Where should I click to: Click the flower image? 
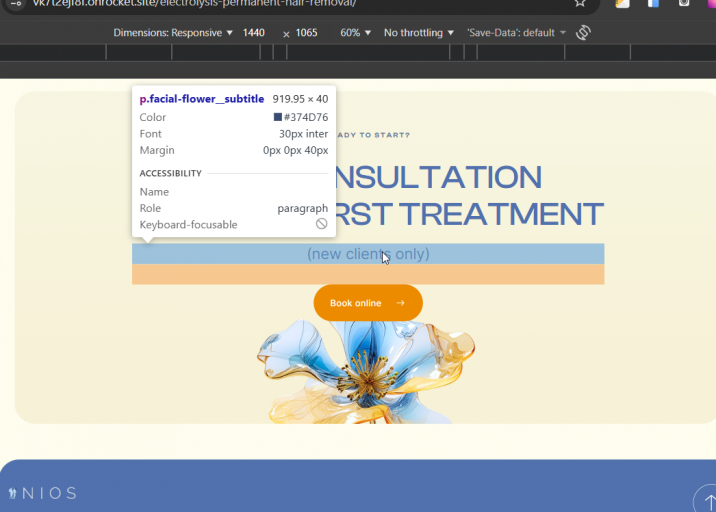[x=366, y=372]
